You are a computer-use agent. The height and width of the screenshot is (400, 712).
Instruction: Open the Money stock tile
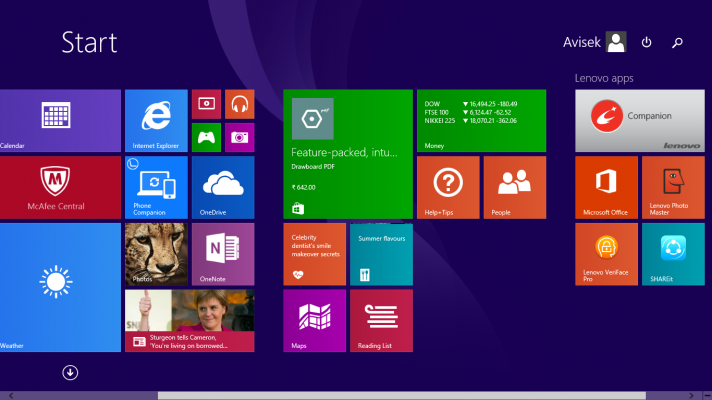pyautogui.click(x=481, y=121)
